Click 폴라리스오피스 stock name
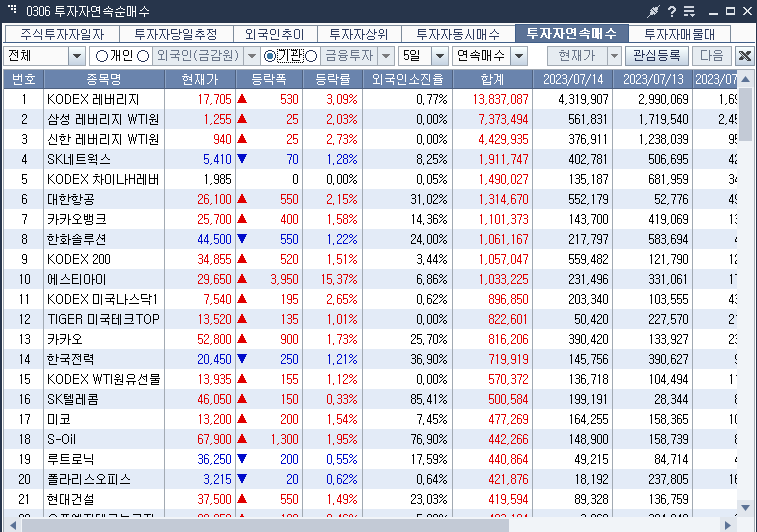The image size is (757, 532). click(89, 479)
